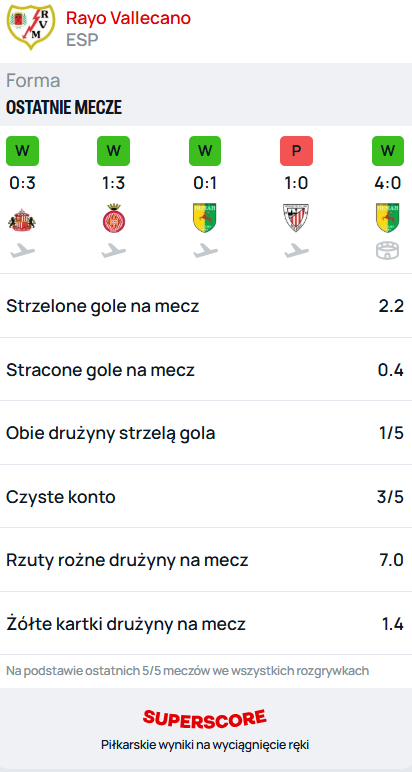Select the Żółte kartki drużyny na mecz row

(x=206, y=624)
